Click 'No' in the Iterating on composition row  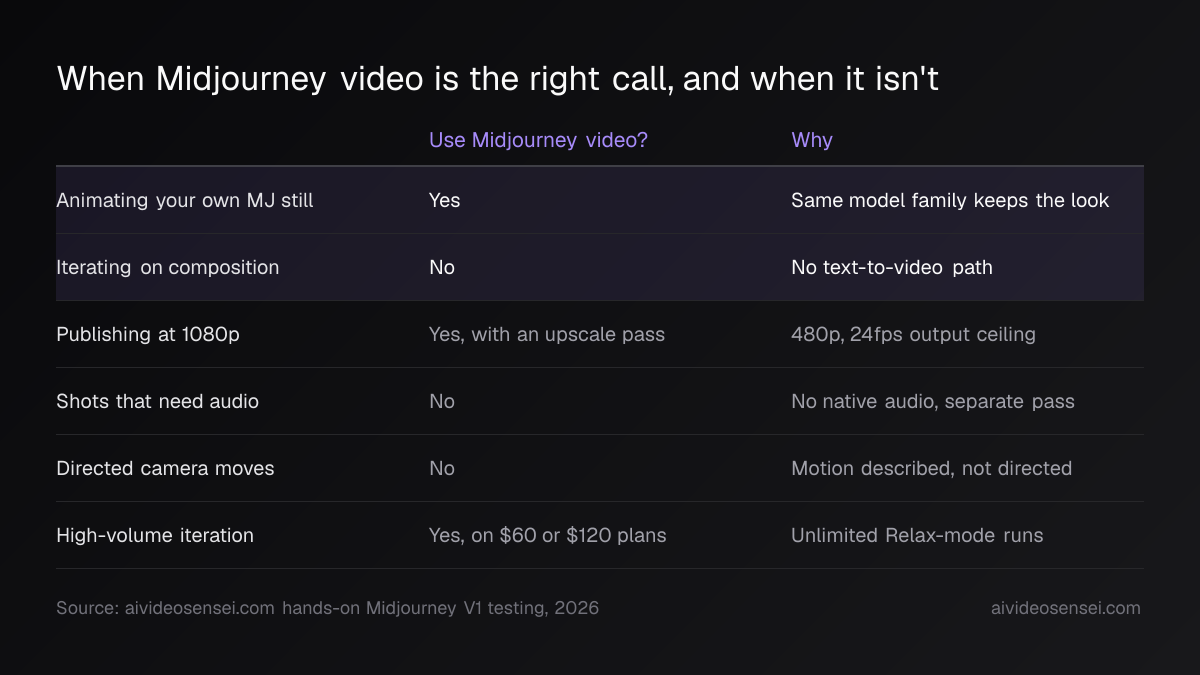(441, 267)
